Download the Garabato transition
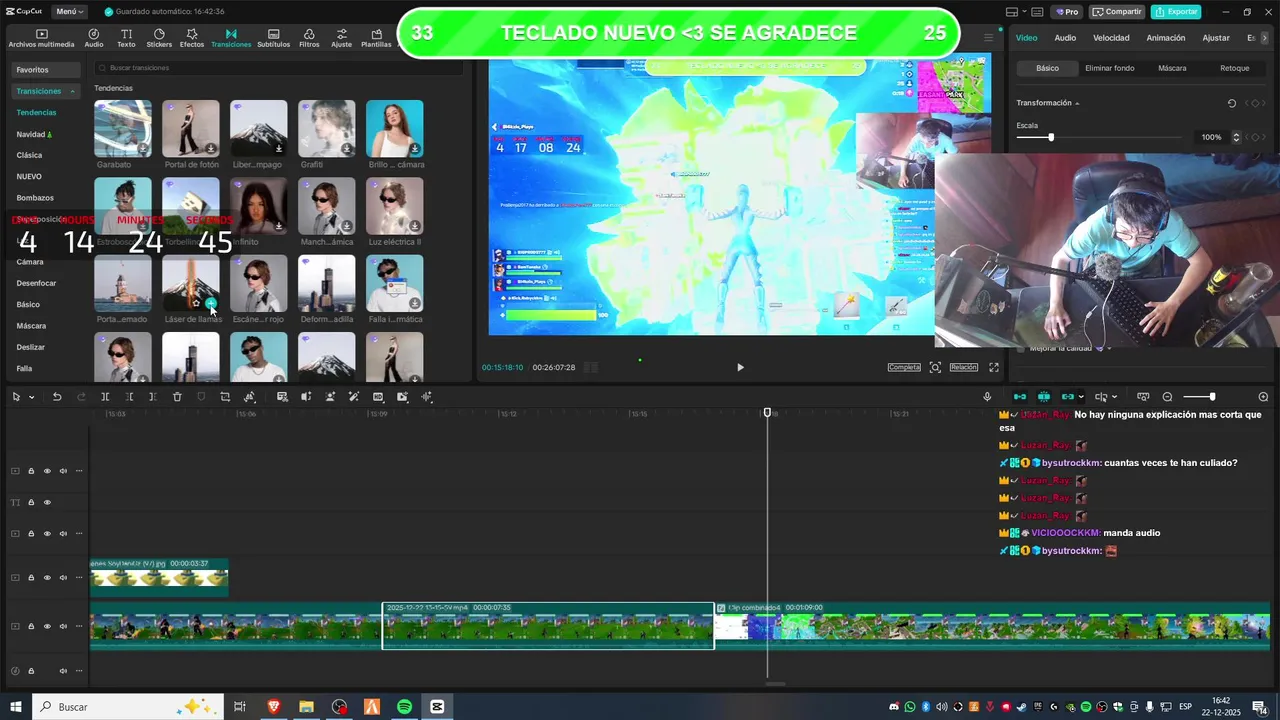This screenshot has height=720, width=1280. click(143, 149)
